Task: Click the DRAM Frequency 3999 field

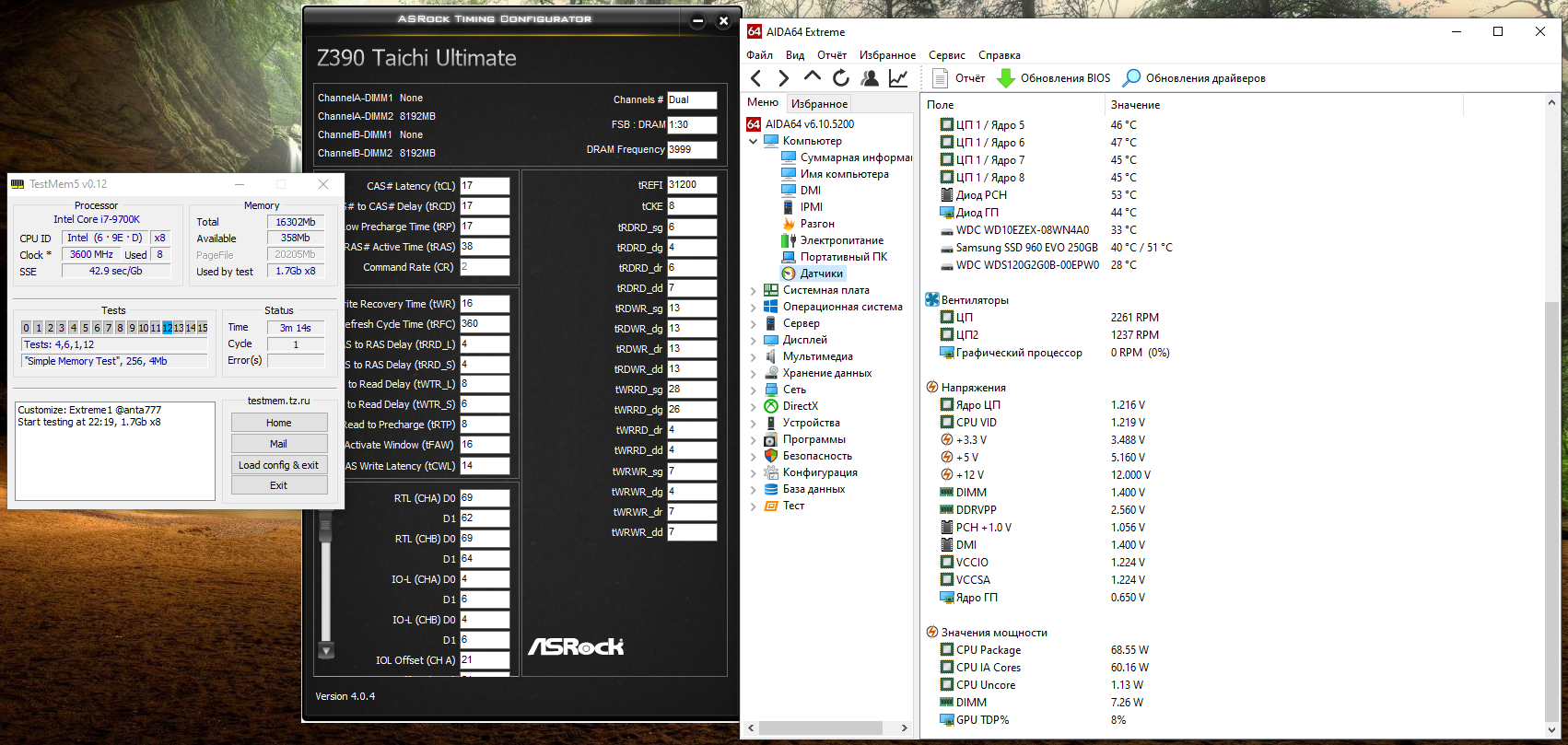Action: coord(692,149)
